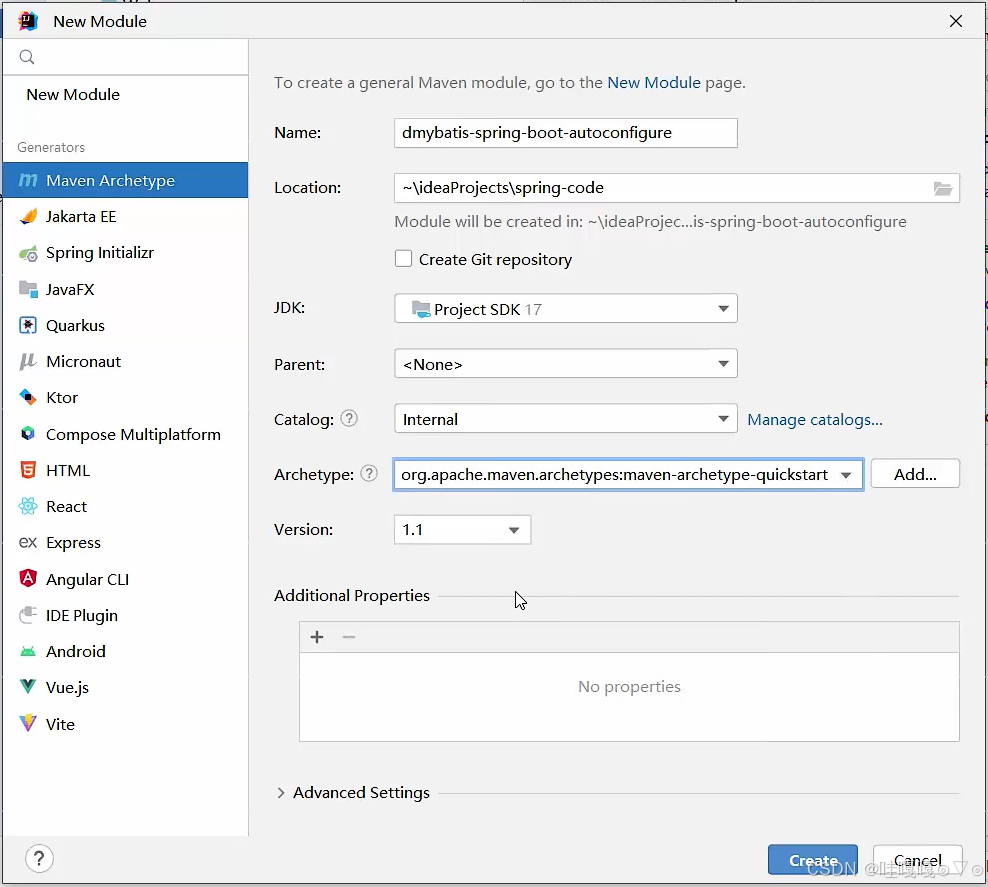Select Angular CLI generator

coord(125,579)
